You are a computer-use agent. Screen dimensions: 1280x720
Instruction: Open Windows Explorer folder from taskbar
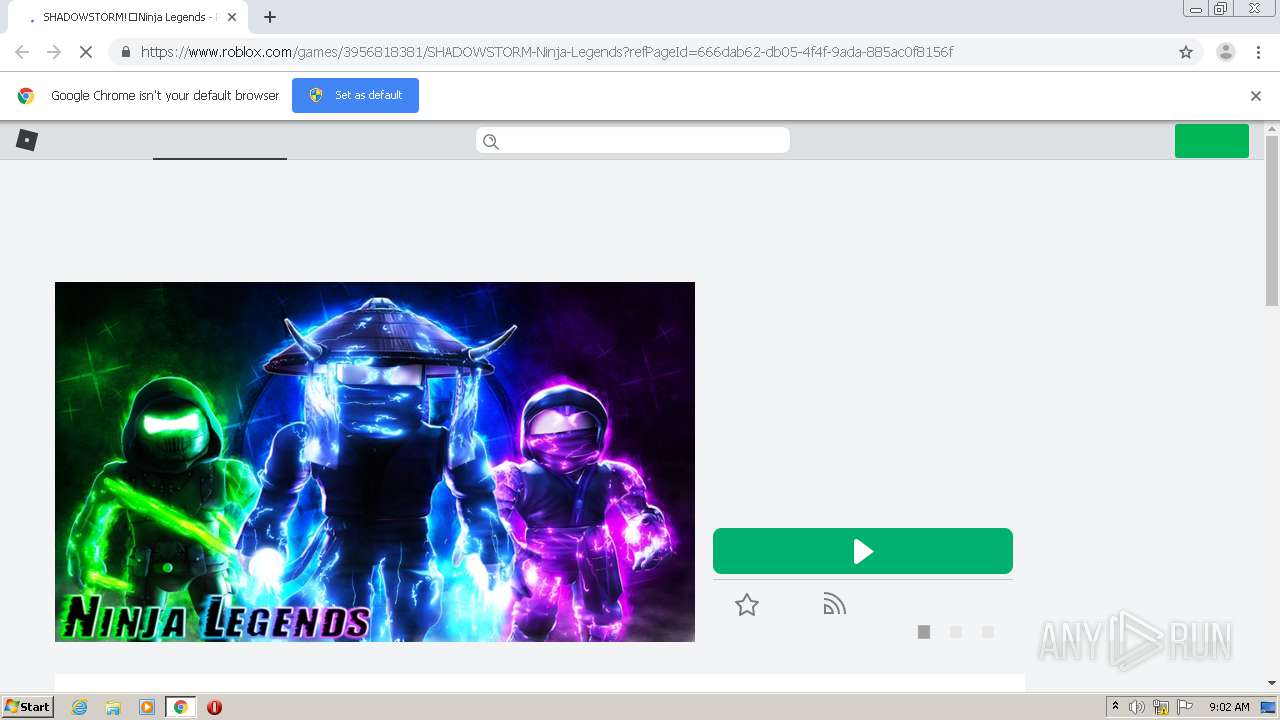click(113, 707)
